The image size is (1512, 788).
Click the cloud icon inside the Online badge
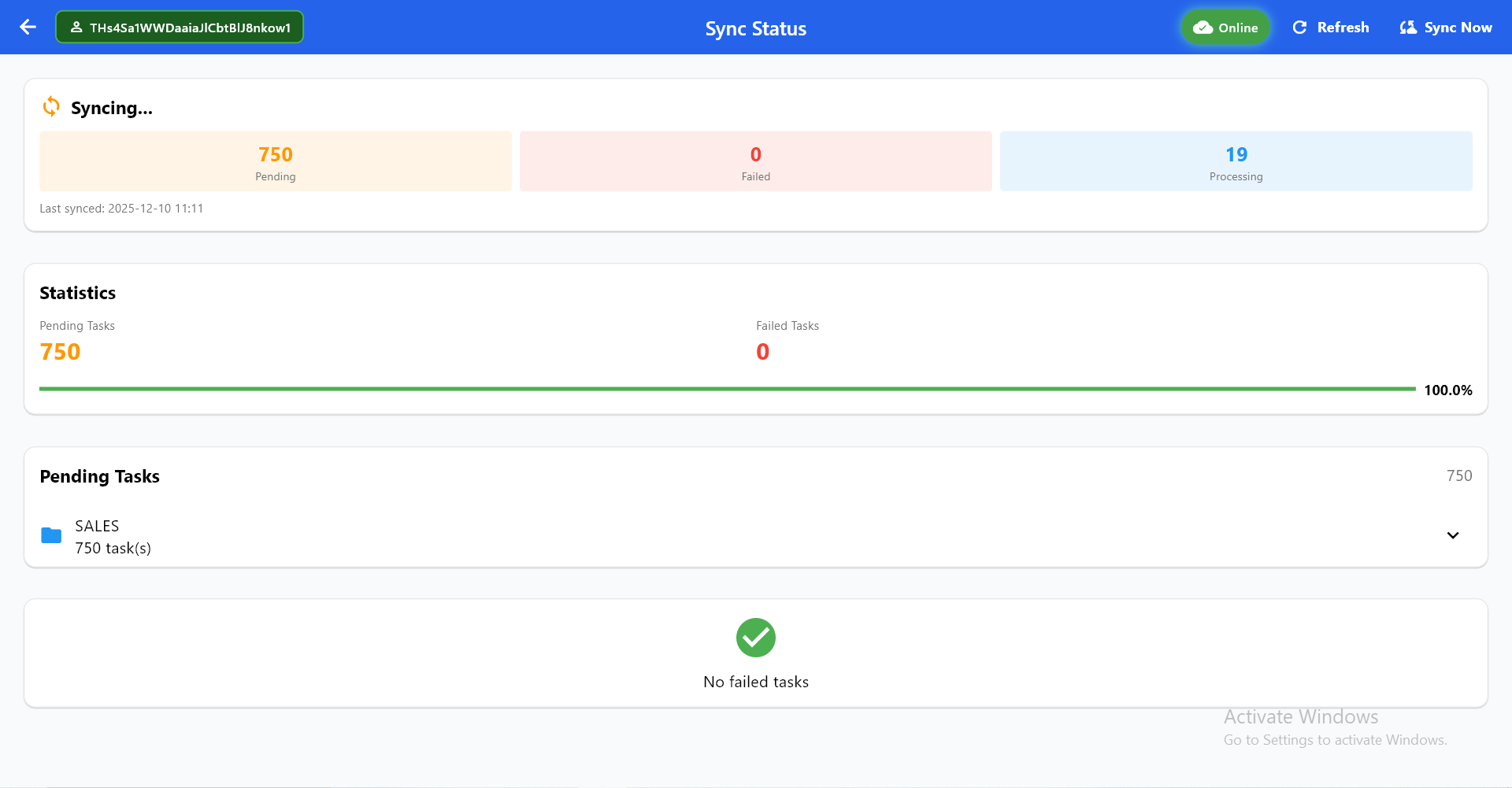pos(1203,27)
